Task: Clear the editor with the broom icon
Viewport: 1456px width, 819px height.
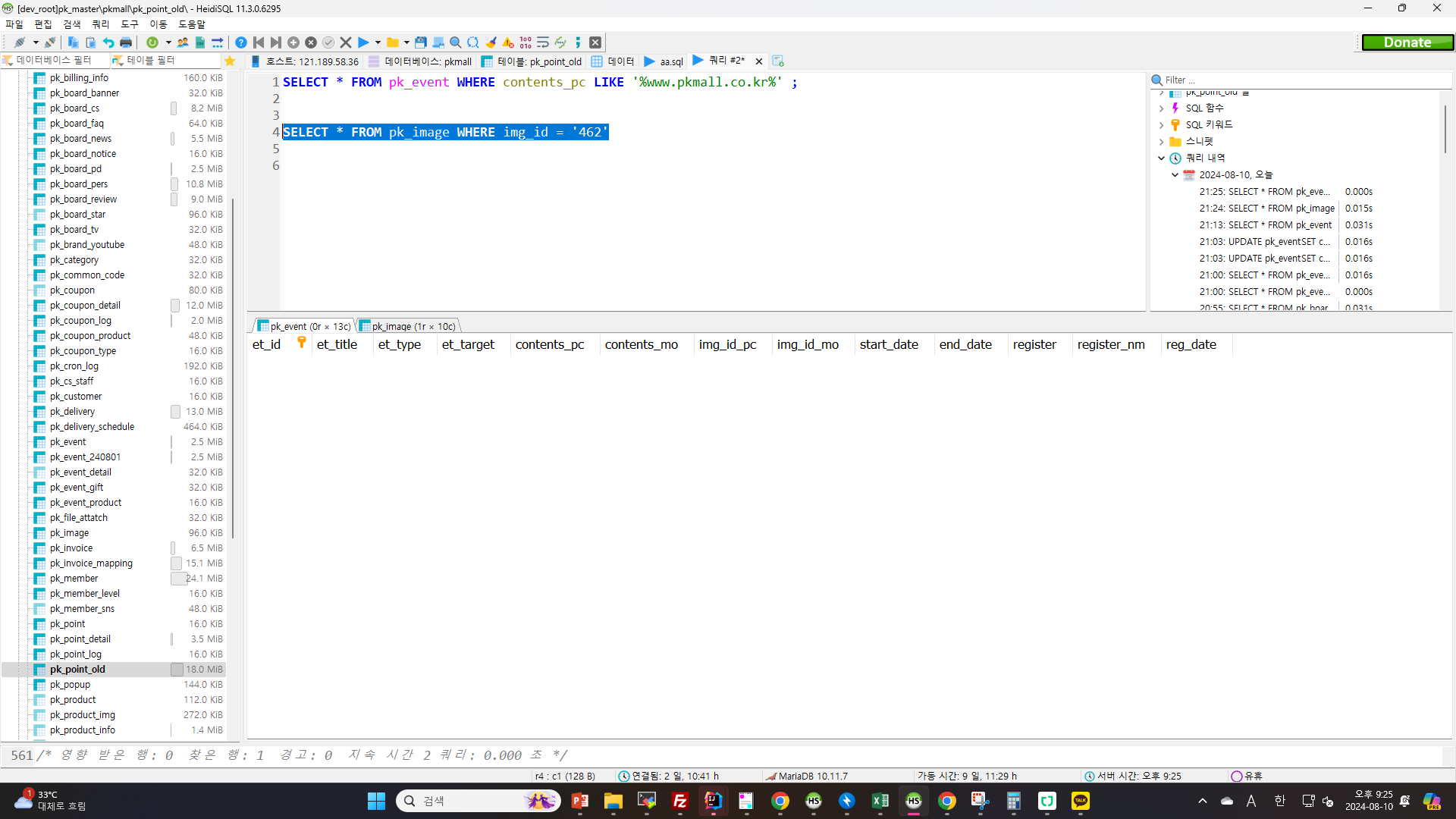Action: pyautogui.click(x=491, y=42)
